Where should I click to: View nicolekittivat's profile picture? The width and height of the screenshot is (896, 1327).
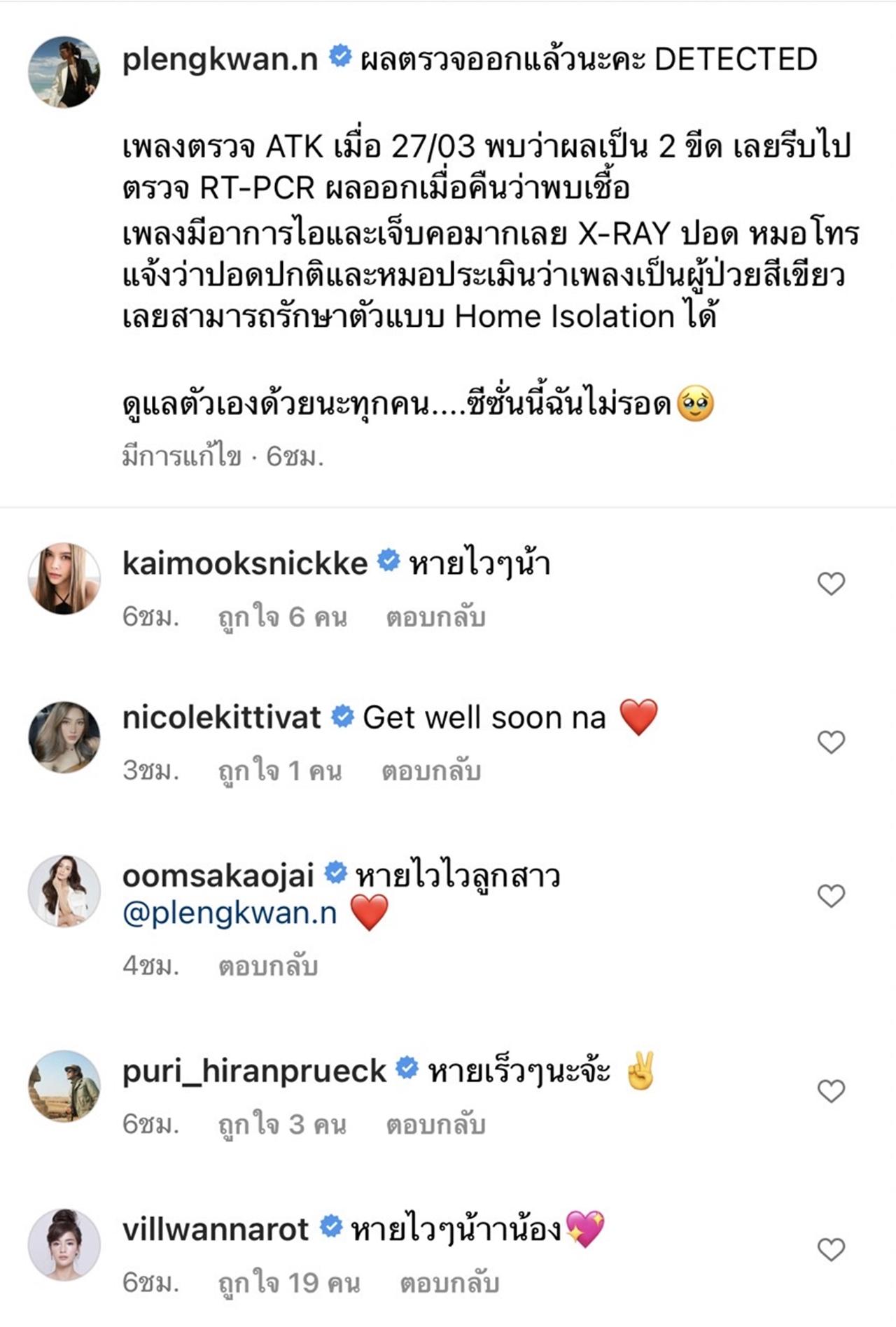click(x=64, y=737)
